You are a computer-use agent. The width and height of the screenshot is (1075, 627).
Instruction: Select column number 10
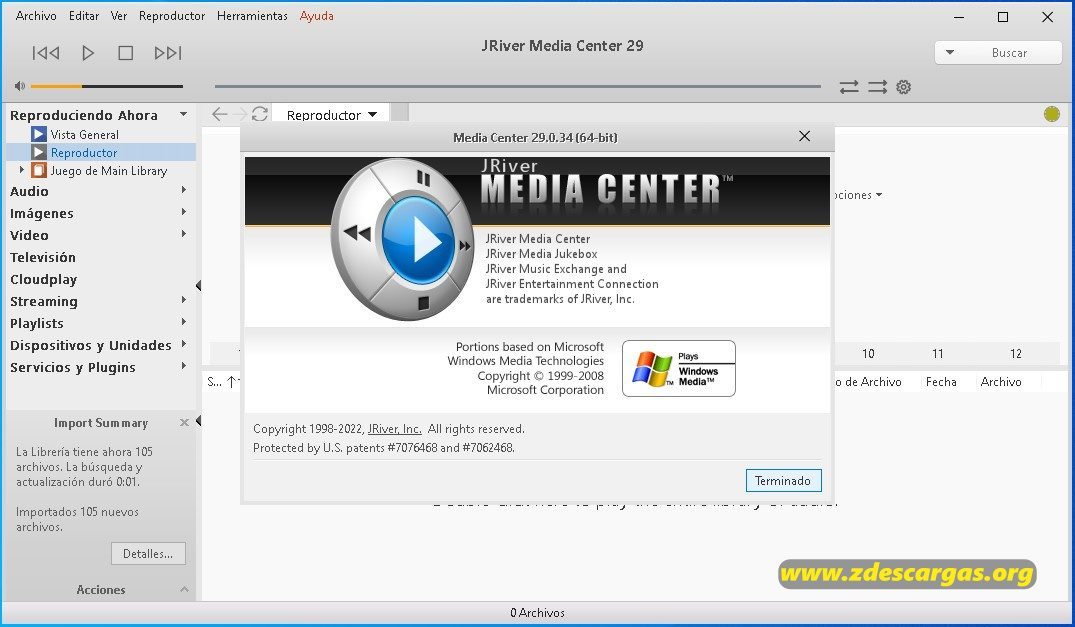pos(868,354)
